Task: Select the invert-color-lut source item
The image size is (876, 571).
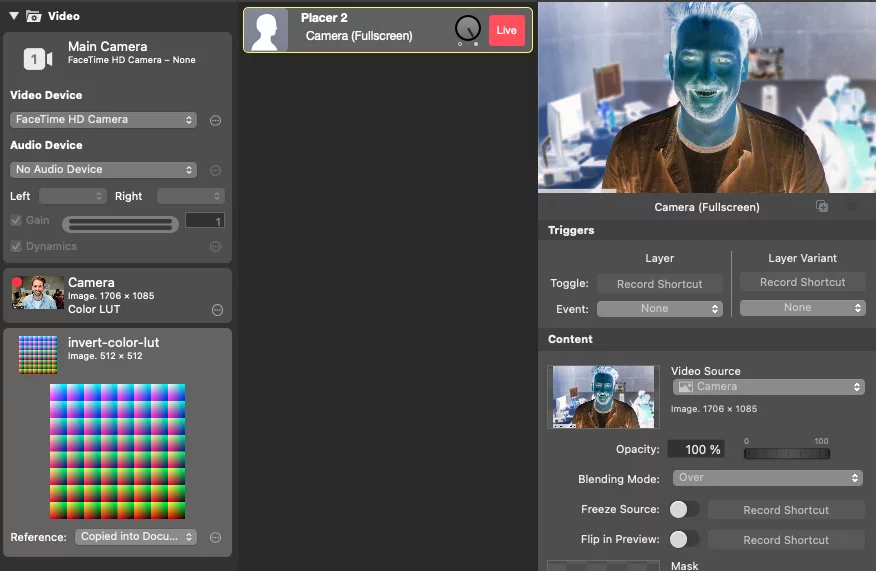Action: [117, 348]
